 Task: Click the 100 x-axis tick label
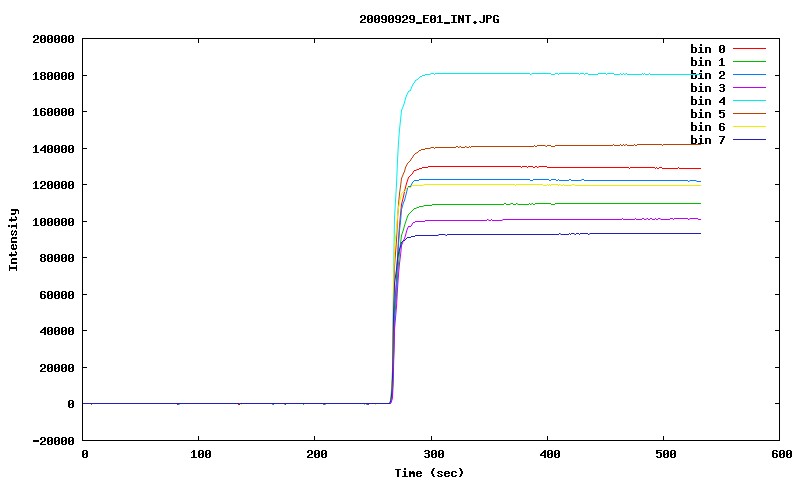[x=201, y=454]
